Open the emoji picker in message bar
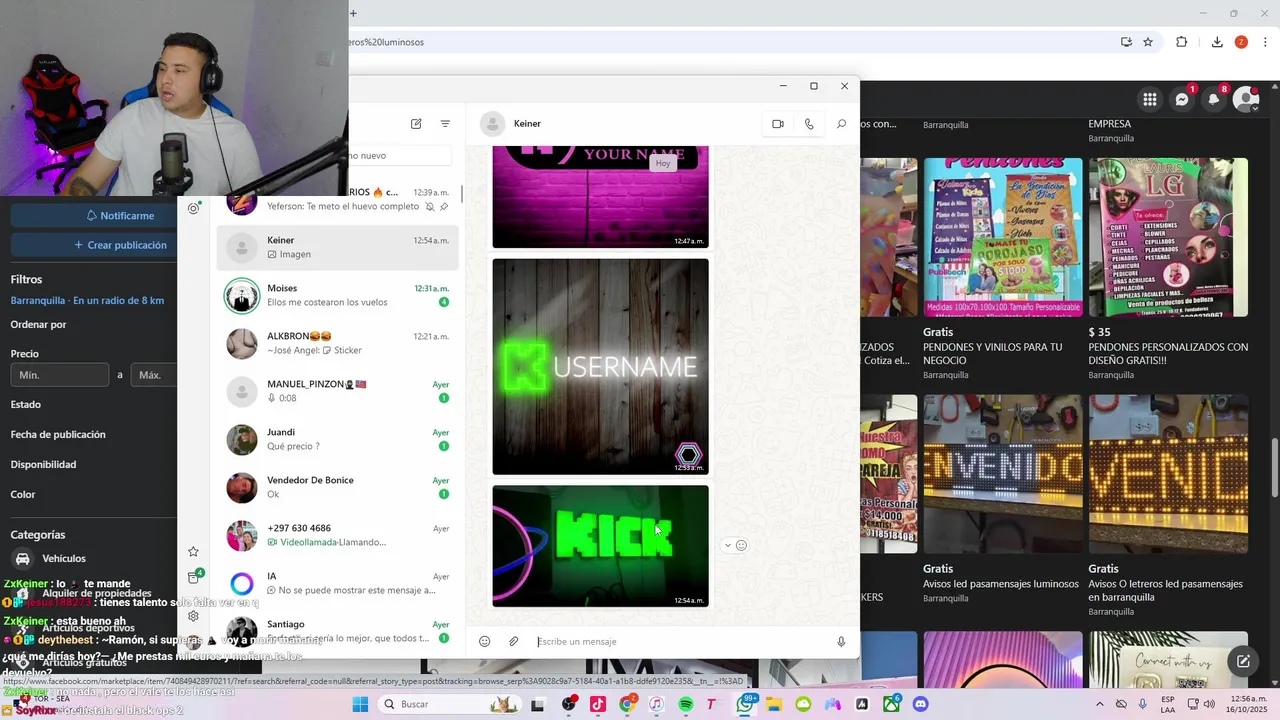 coord(485,642)
